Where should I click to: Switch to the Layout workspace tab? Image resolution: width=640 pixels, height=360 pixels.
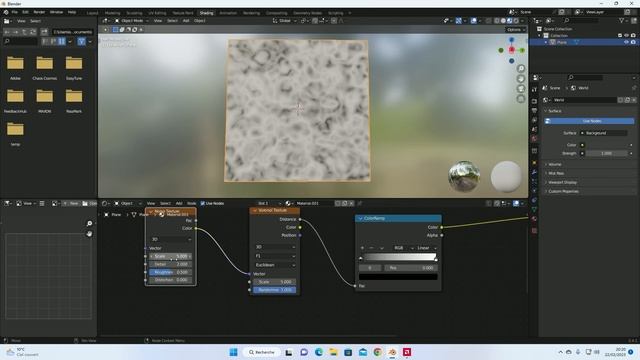tap(92, 13)
